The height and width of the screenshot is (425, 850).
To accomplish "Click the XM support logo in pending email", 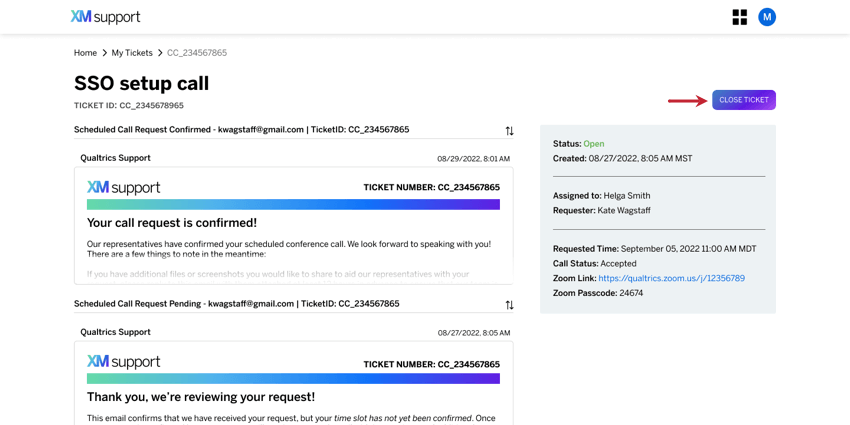I will tap(124, 362).
